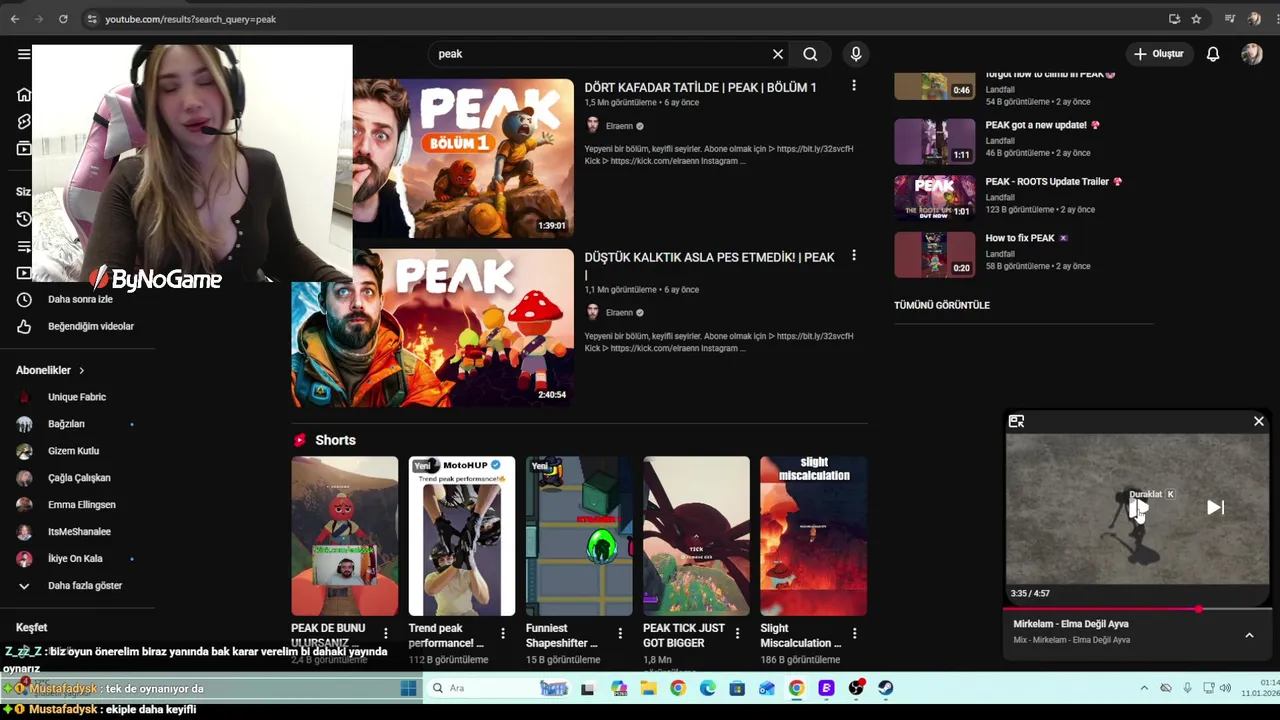This screenshot has height=720, width=1280.
Task: Open the hamburger guide menu
Action: point(24,54)
